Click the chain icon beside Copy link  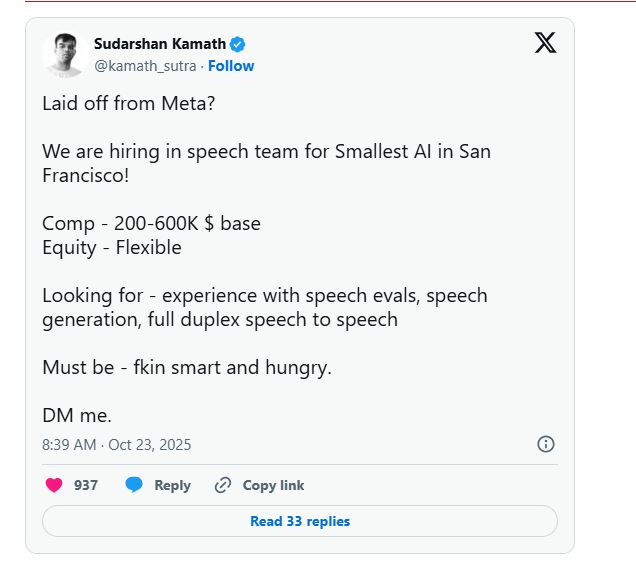click(x=223, y=485)
